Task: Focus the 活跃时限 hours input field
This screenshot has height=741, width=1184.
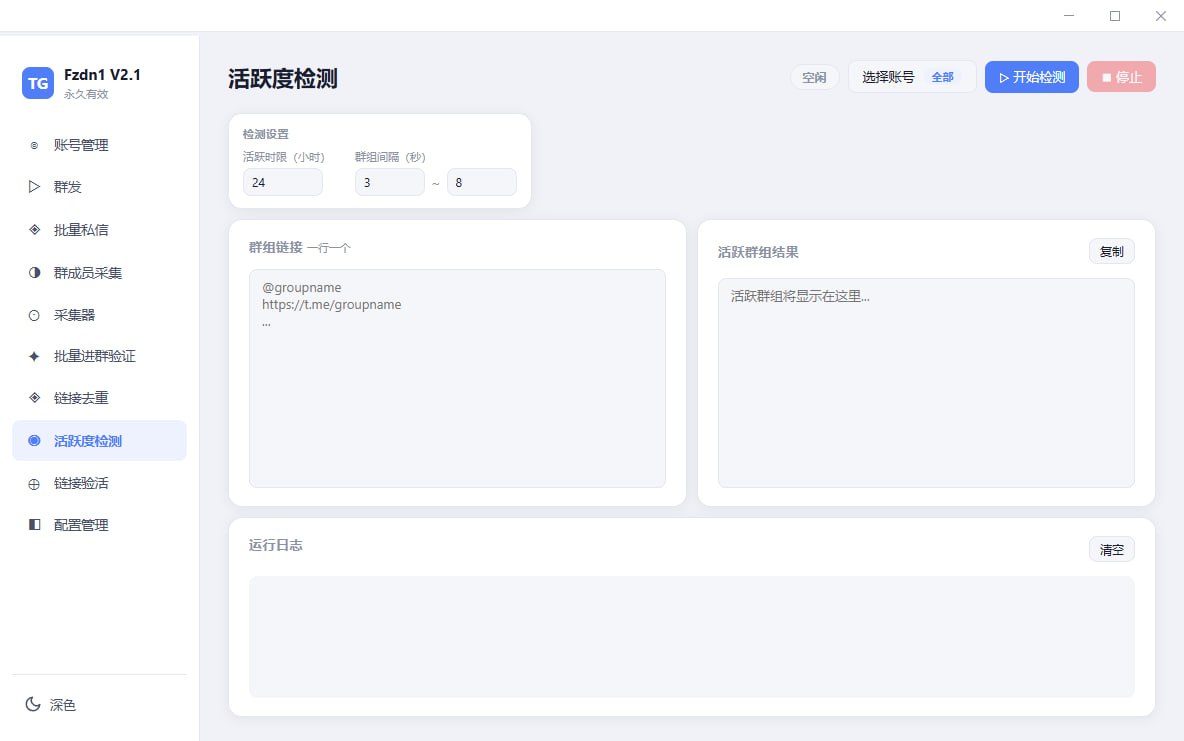Action: (x=283, y=182)
